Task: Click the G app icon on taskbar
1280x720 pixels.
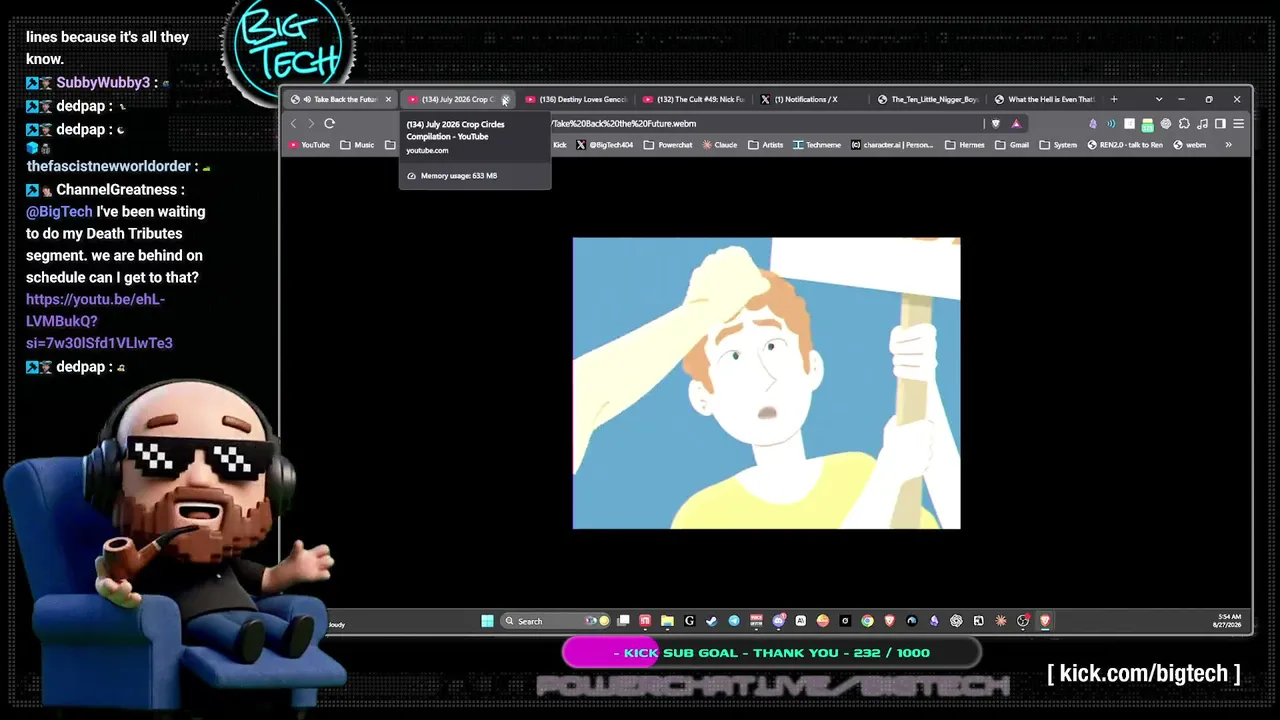Action: [x=689, y=621]
